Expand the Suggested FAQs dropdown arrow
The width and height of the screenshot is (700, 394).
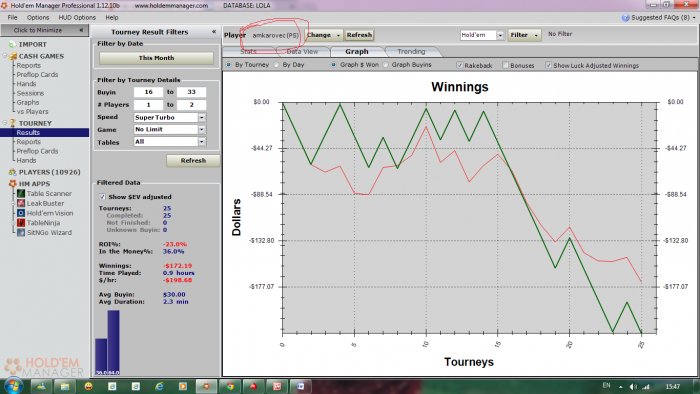click(694, 18)
